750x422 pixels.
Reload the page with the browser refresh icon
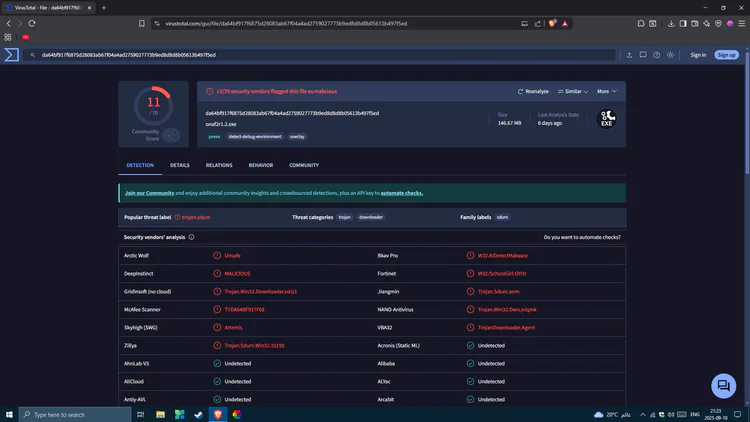click(32, 23)
